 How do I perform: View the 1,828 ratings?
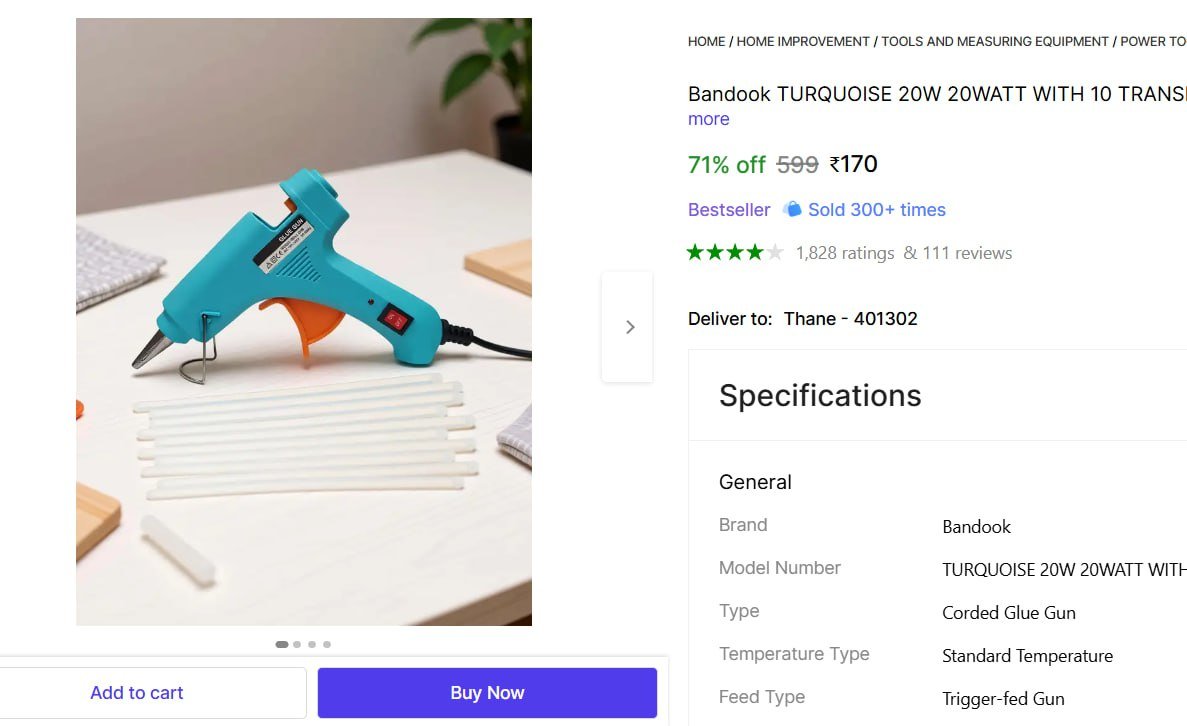[x=845, y=253]
